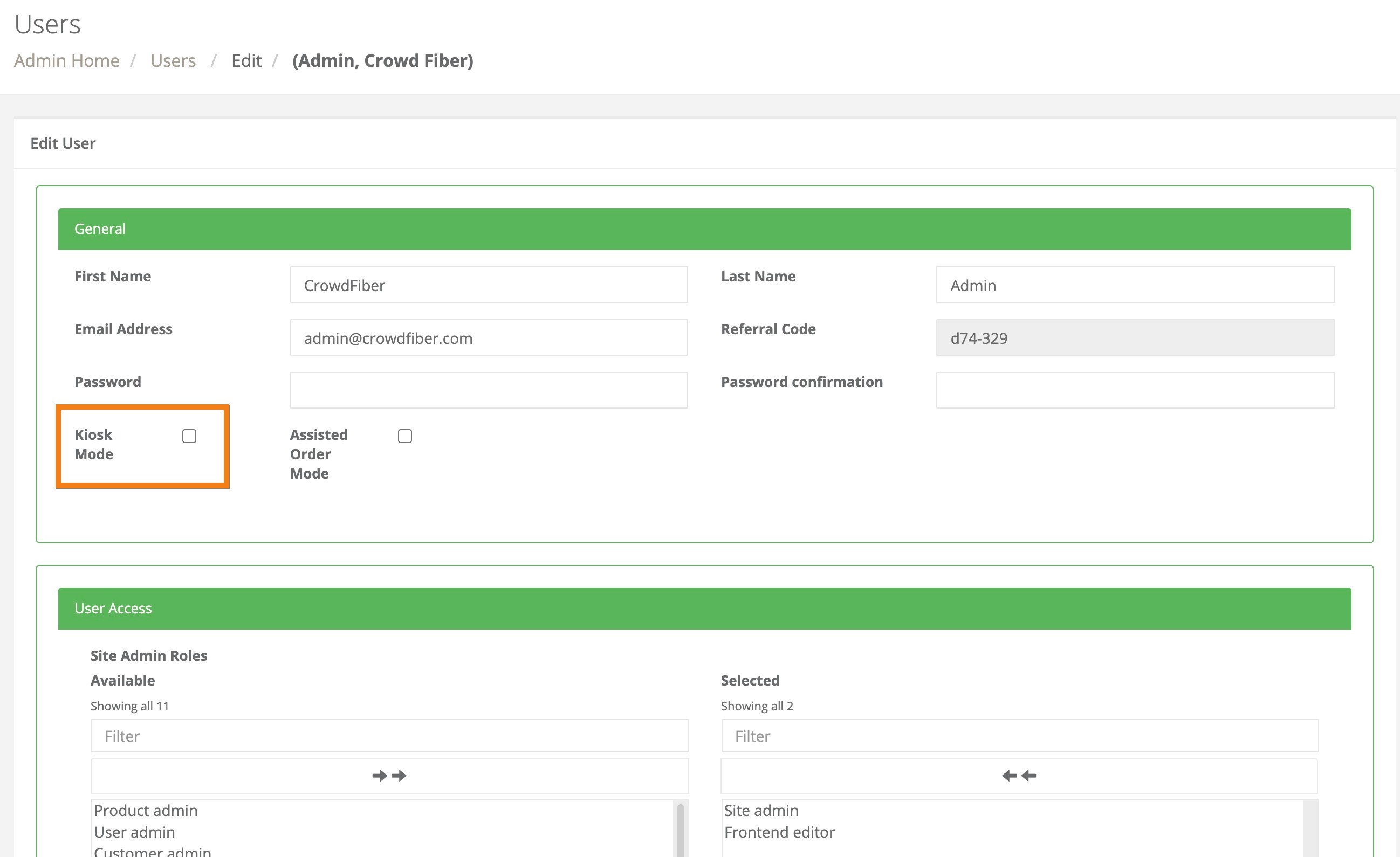Click the Edit breadcrumb item

click(x=246, y=61)
